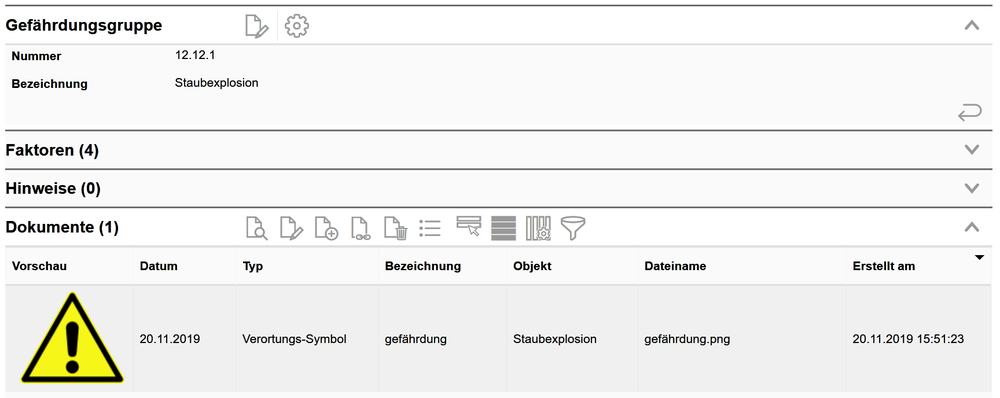Open Gefährdungsgruppe settings gear icon
This screenshot has height=398, width=1000.
pos(297,26)
